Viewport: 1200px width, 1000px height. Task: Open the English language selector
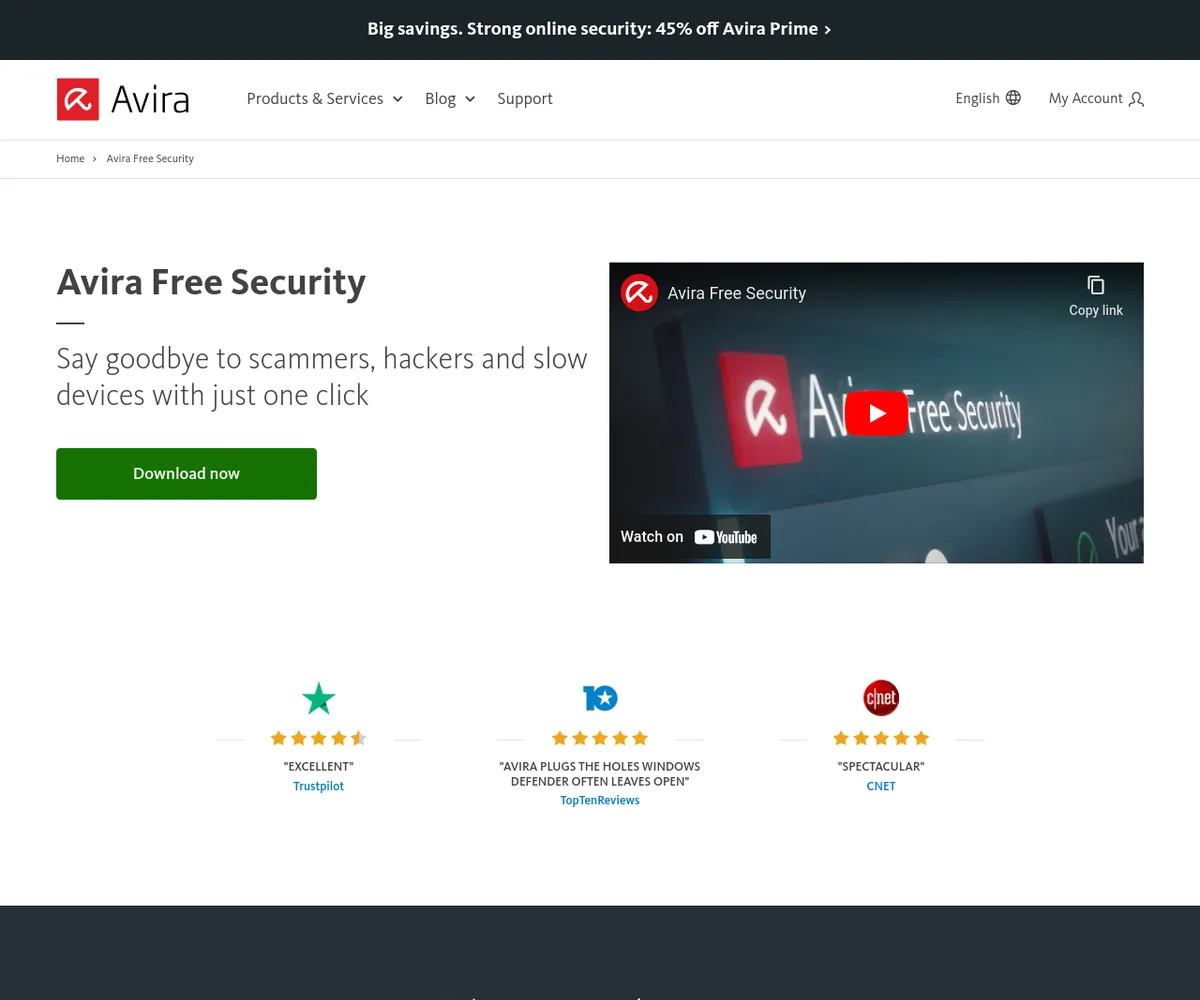[977, 98]
